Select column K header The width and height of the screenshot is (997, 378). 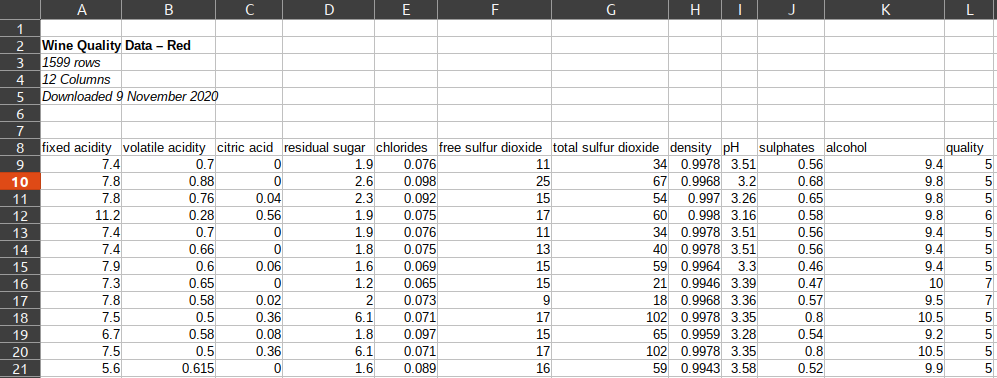tap(884, 10)
